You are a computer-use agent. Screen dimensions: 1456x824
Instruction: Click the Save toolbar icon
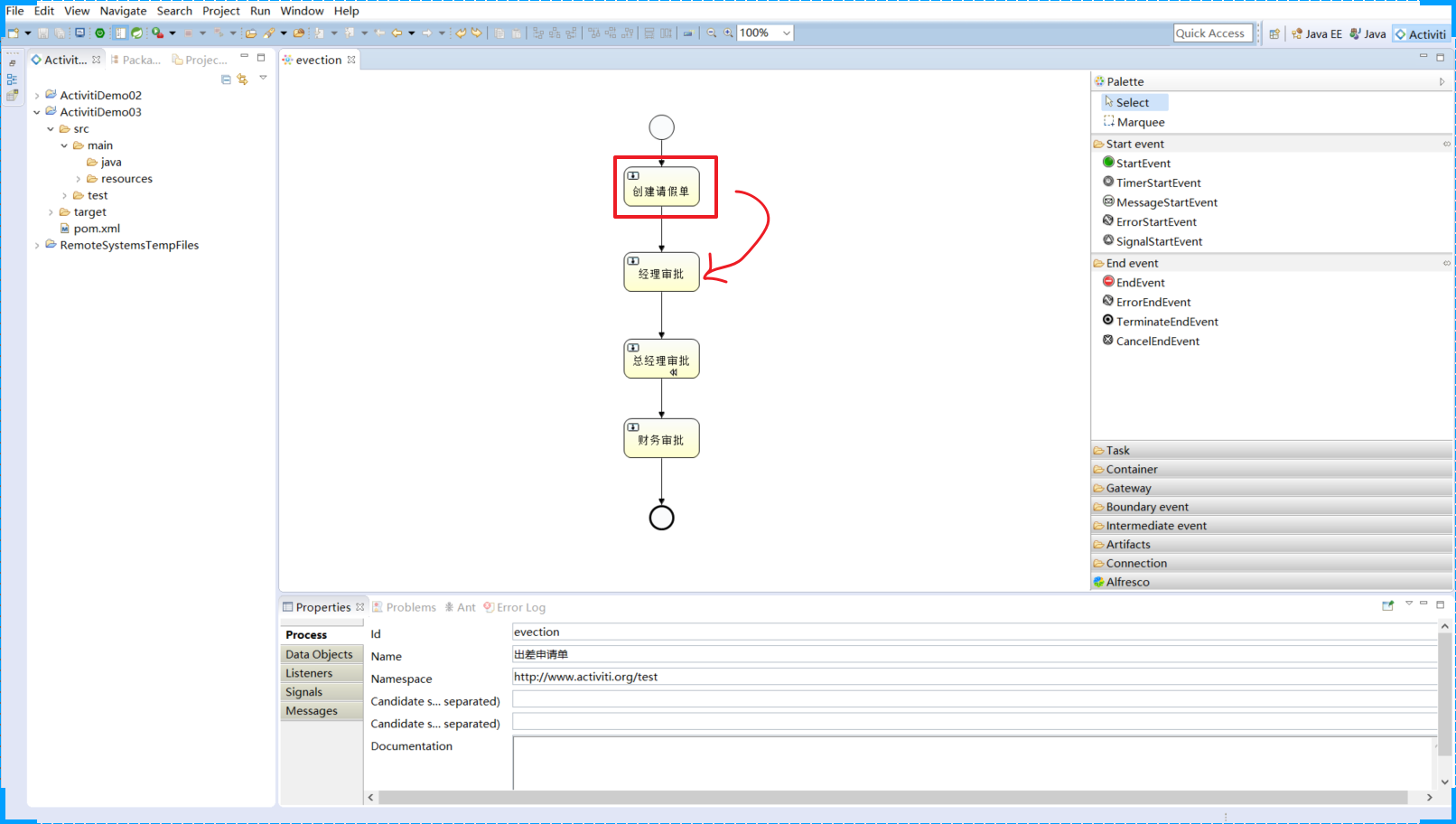pos(42,33)
